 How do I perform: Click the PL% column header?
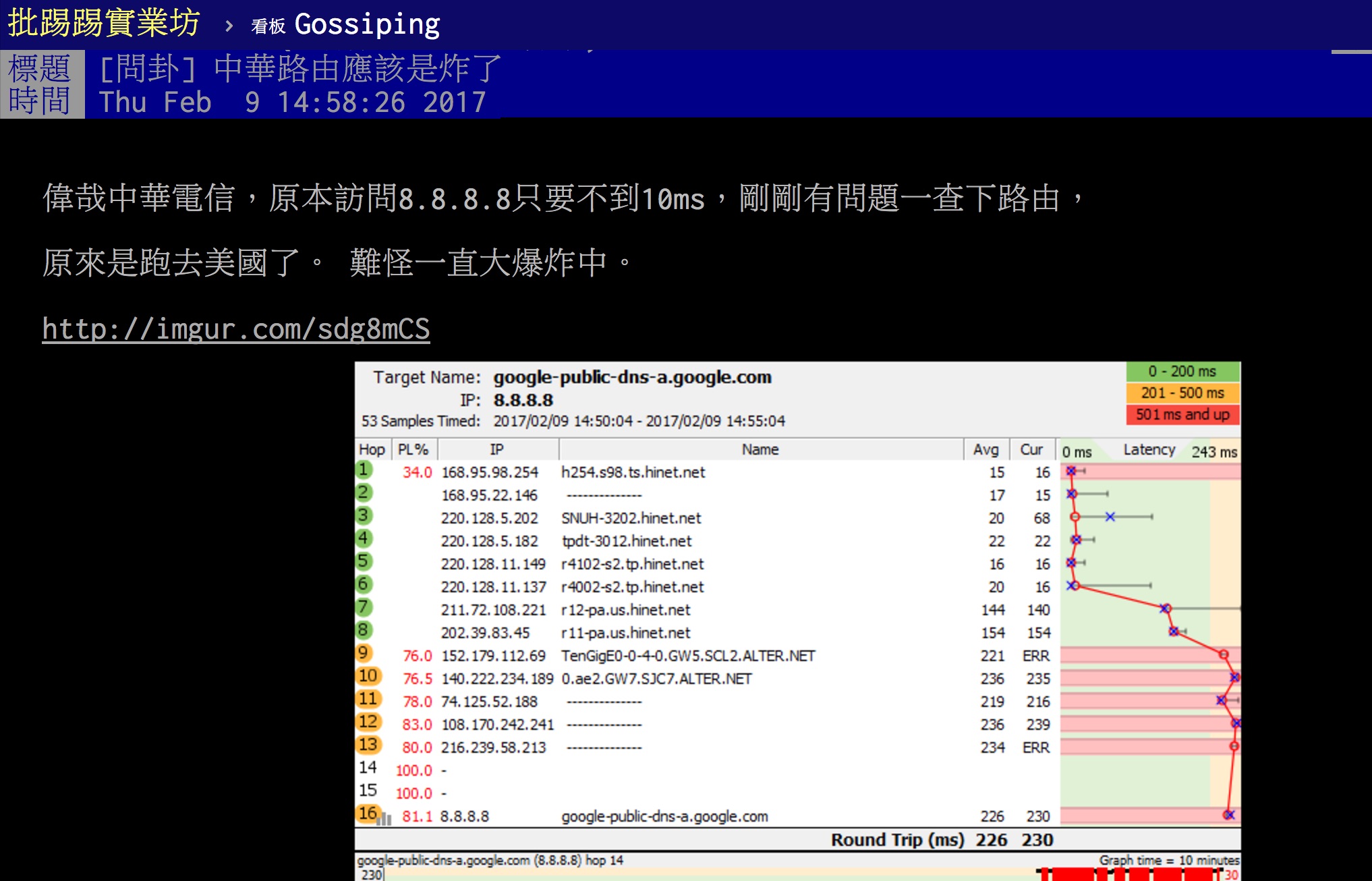click(x=413, y=449)
